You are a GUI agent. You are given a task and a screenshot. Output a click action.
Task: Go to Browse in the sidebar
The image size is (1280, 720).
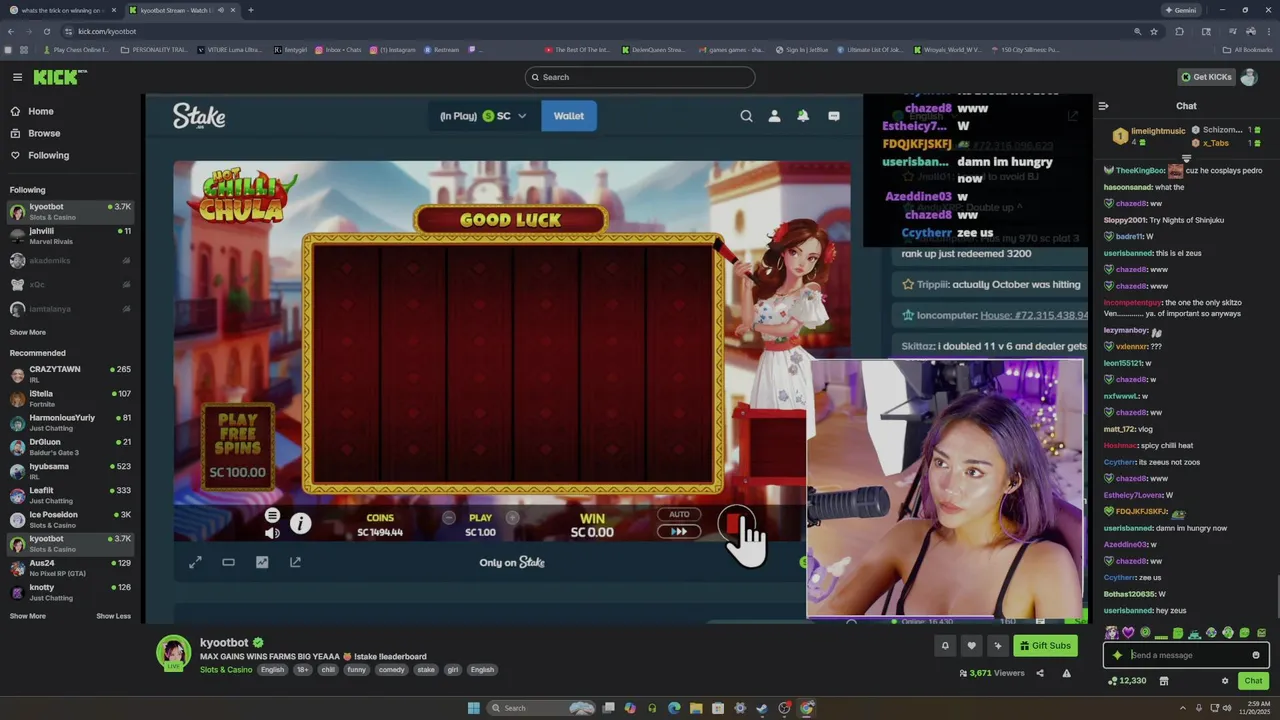(x=35, y=133)
